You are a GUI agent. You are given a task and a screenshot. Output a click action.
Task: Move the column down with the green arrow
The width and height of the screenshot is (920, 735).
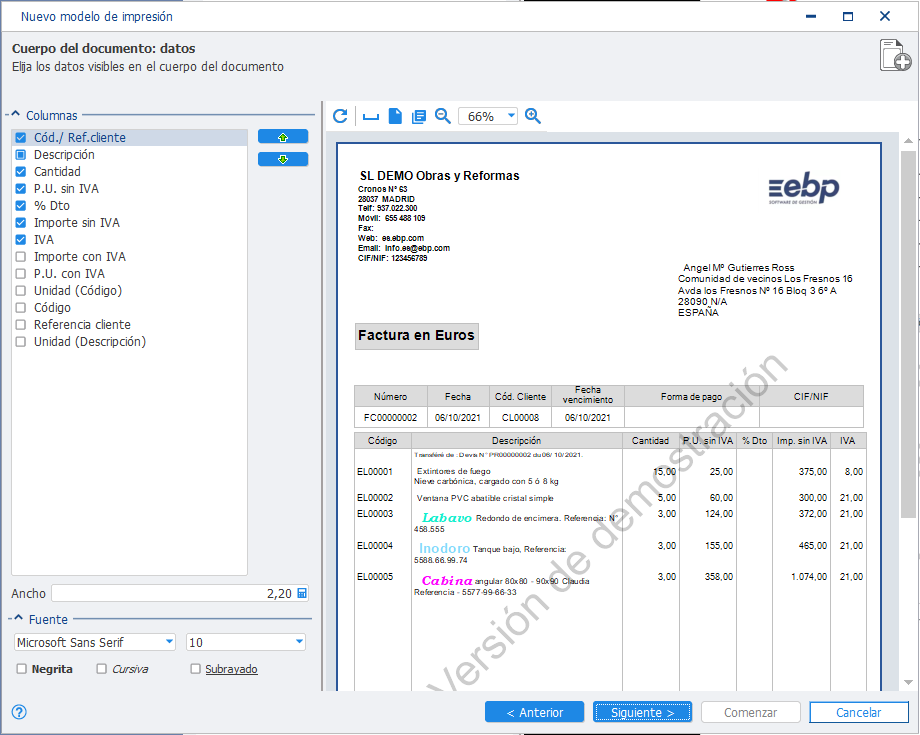pos(283,159)
